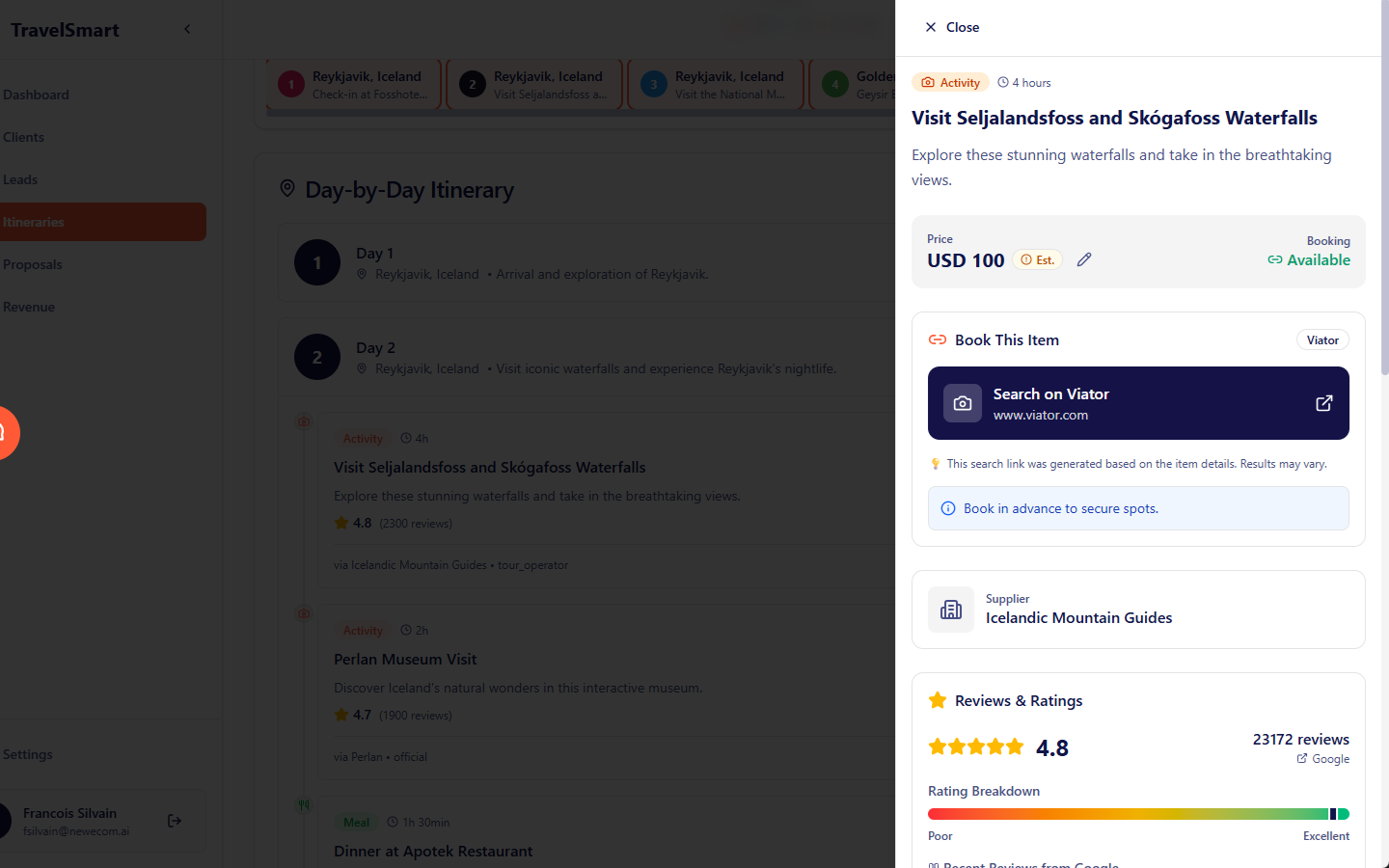The height and width of the screenshot is (868, 1389).
Task: Click the pencil icon to edit price
Action: [x=1084, y=259]
